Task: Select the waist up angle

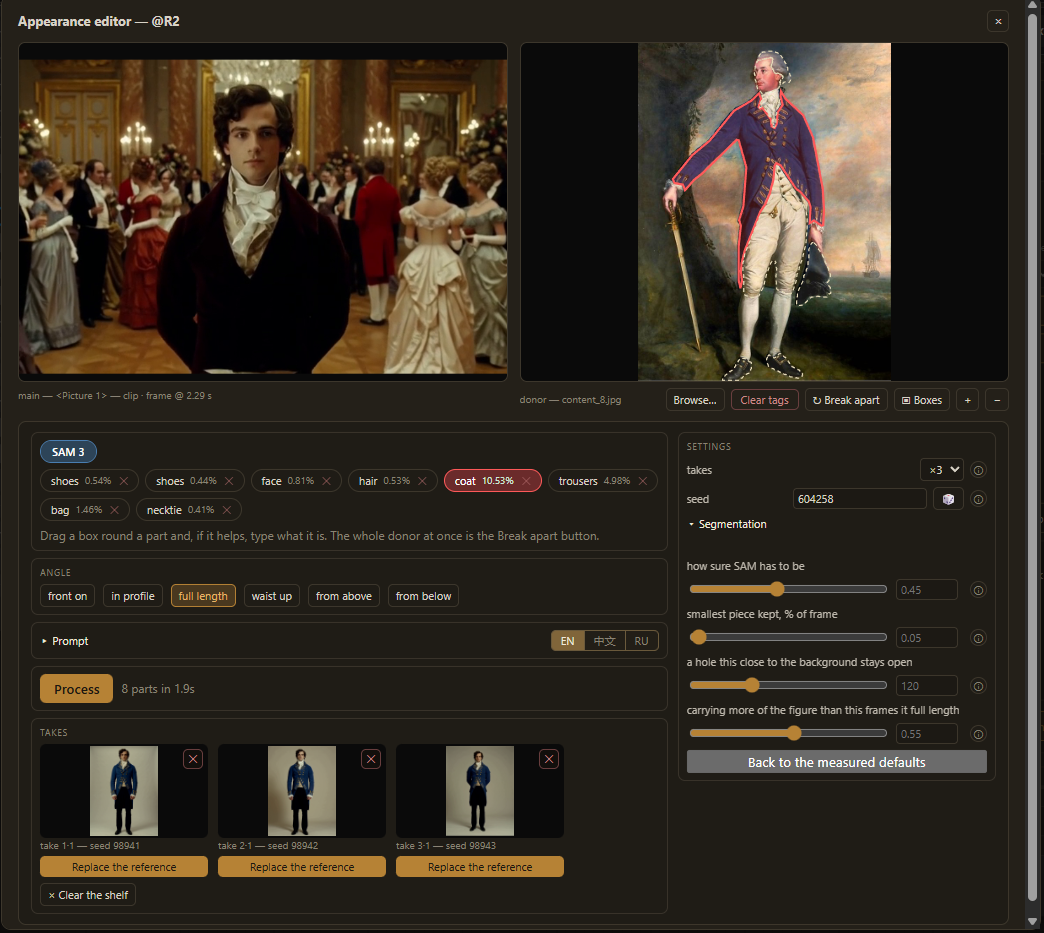Action: click(x=272, y=596)
